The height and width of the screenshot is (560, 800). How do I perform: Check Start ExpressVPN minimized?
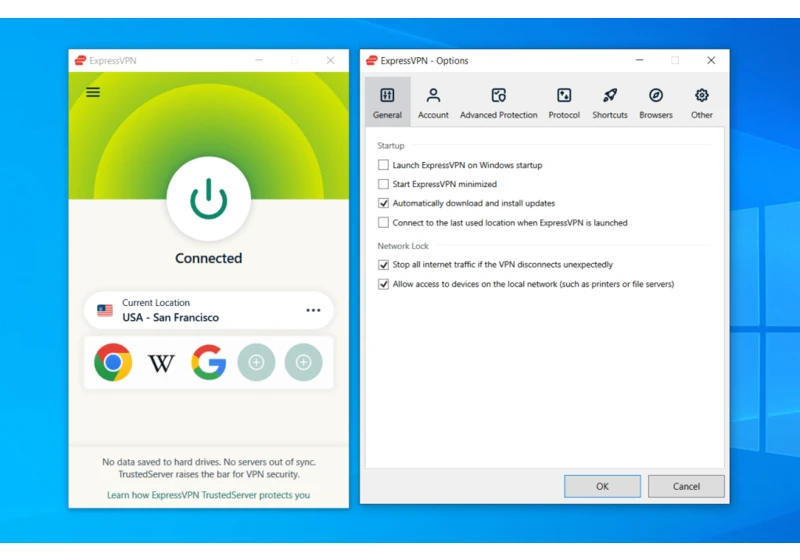tap(383, 184)
